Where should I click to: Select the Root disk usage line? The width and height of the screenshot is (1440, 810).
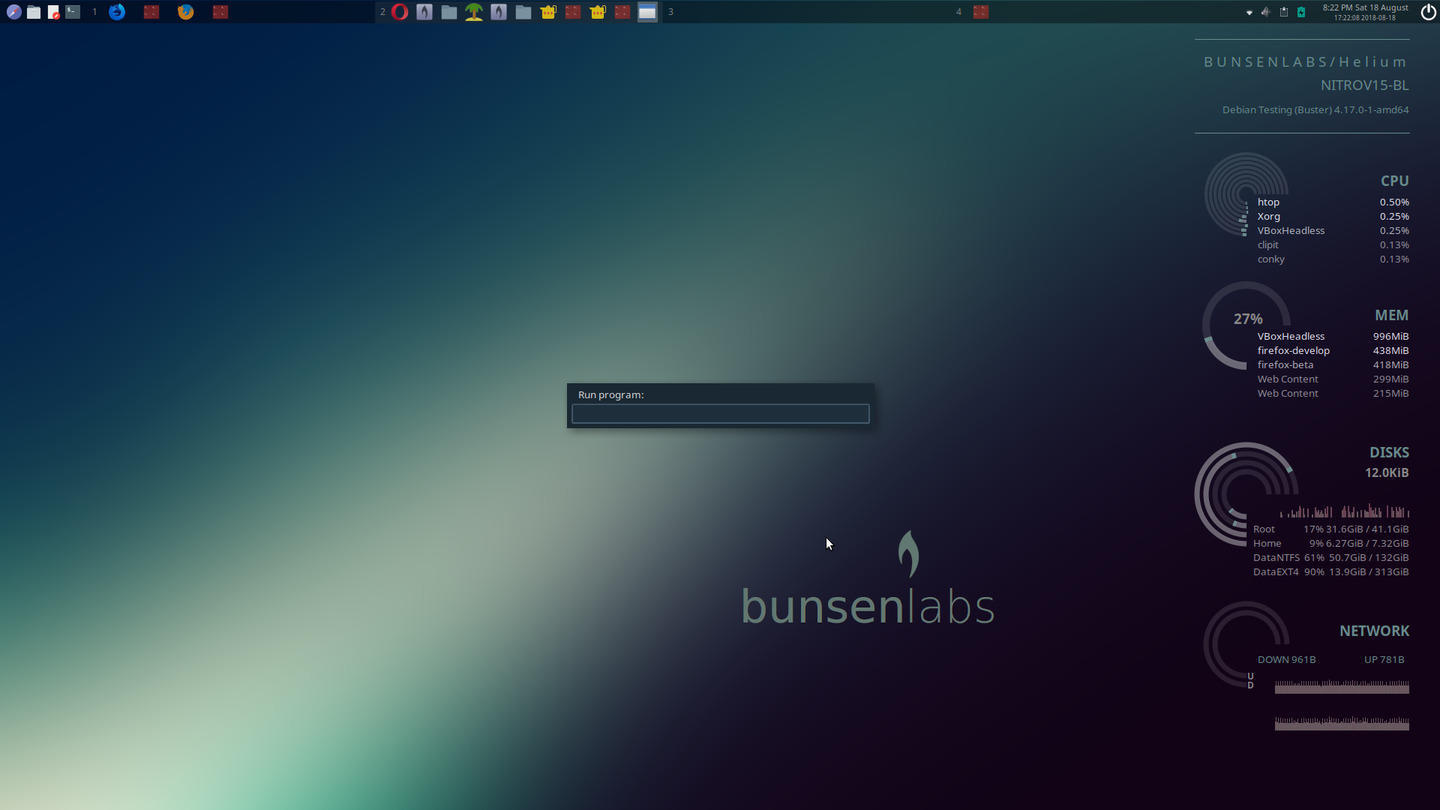point(1331,529)
